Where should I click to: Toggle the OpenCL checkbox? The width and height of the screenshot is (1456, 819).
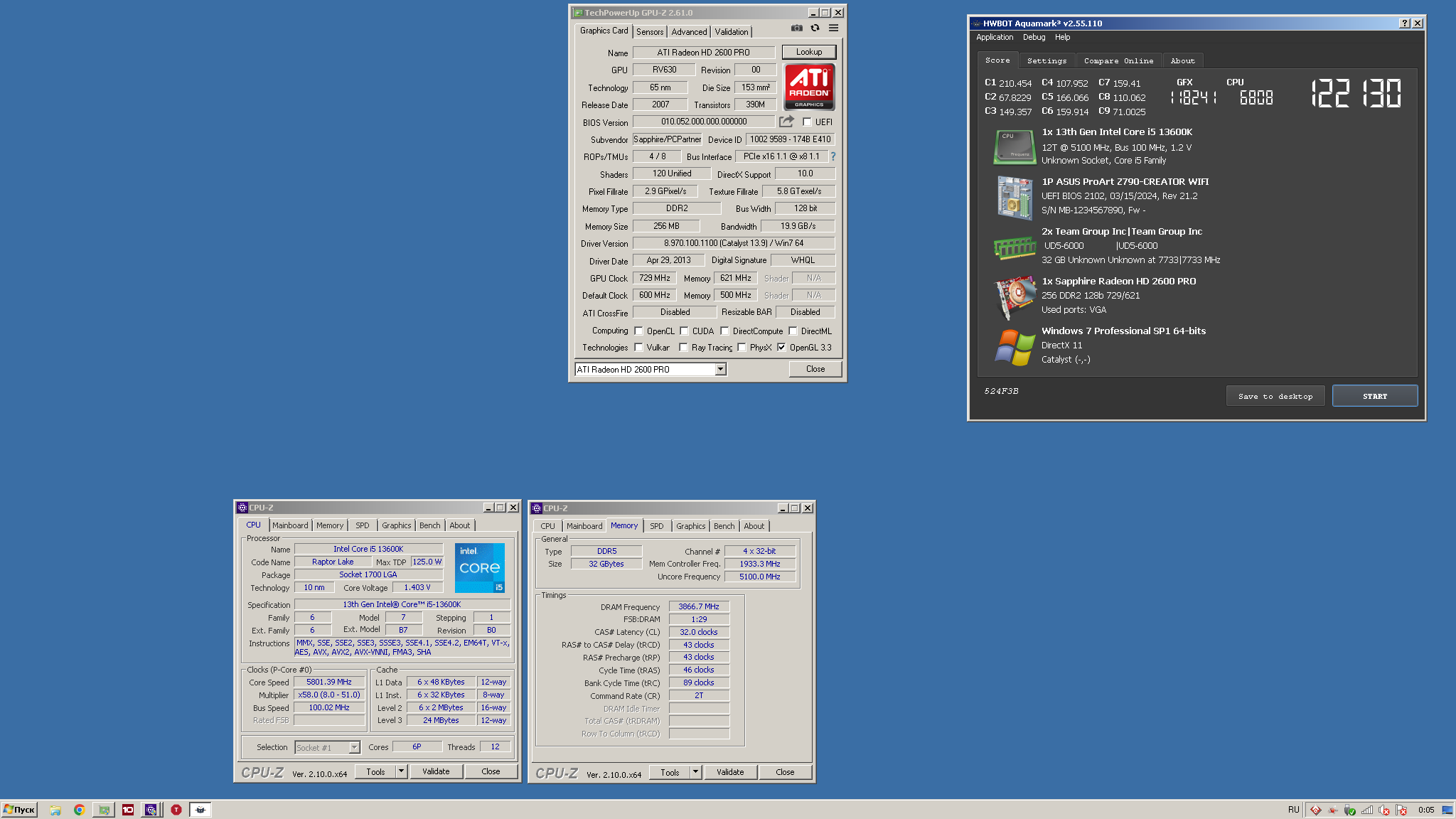(x=638, y=331)
